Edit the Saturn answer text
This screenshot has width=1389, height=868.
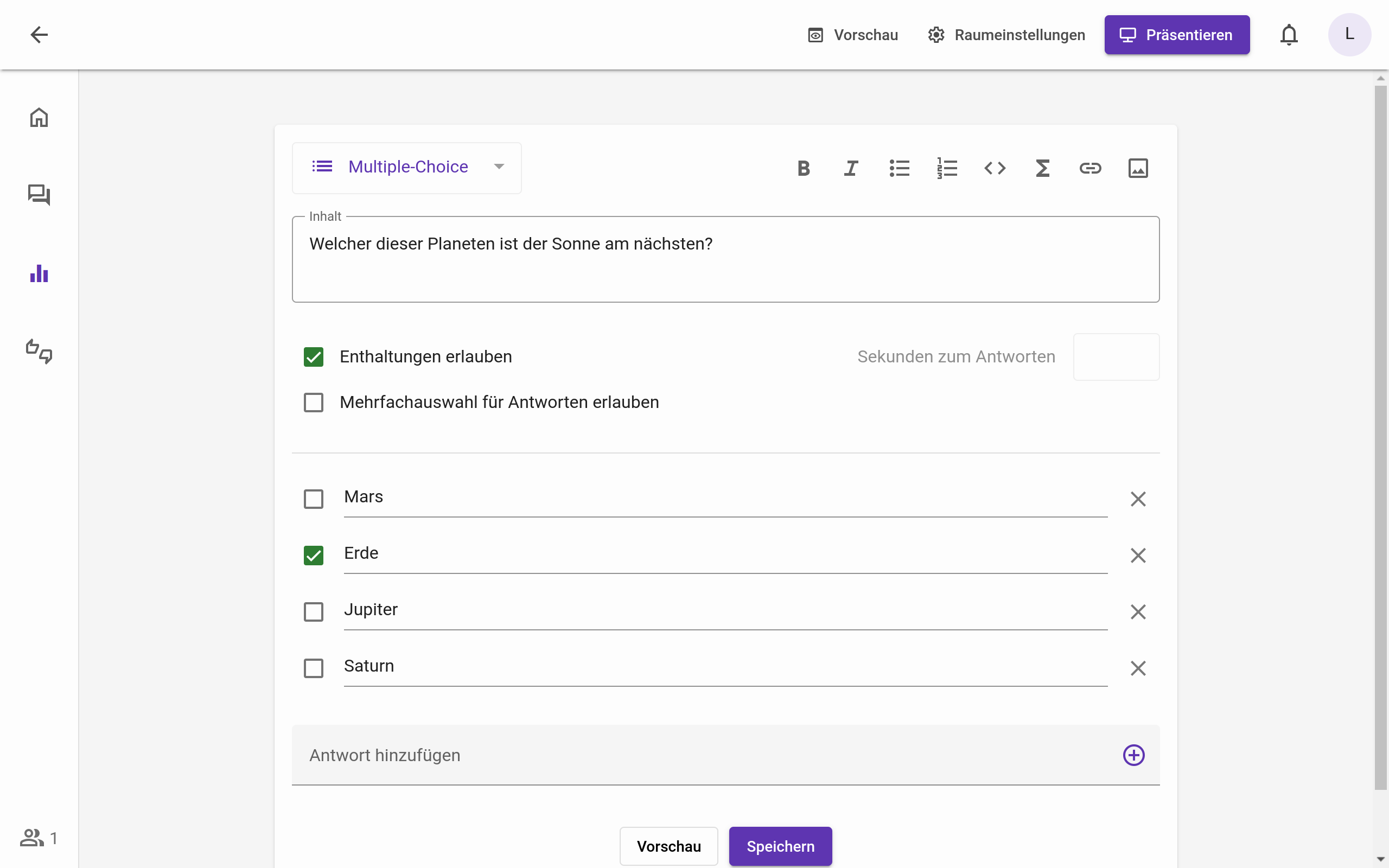coord(725,667)
